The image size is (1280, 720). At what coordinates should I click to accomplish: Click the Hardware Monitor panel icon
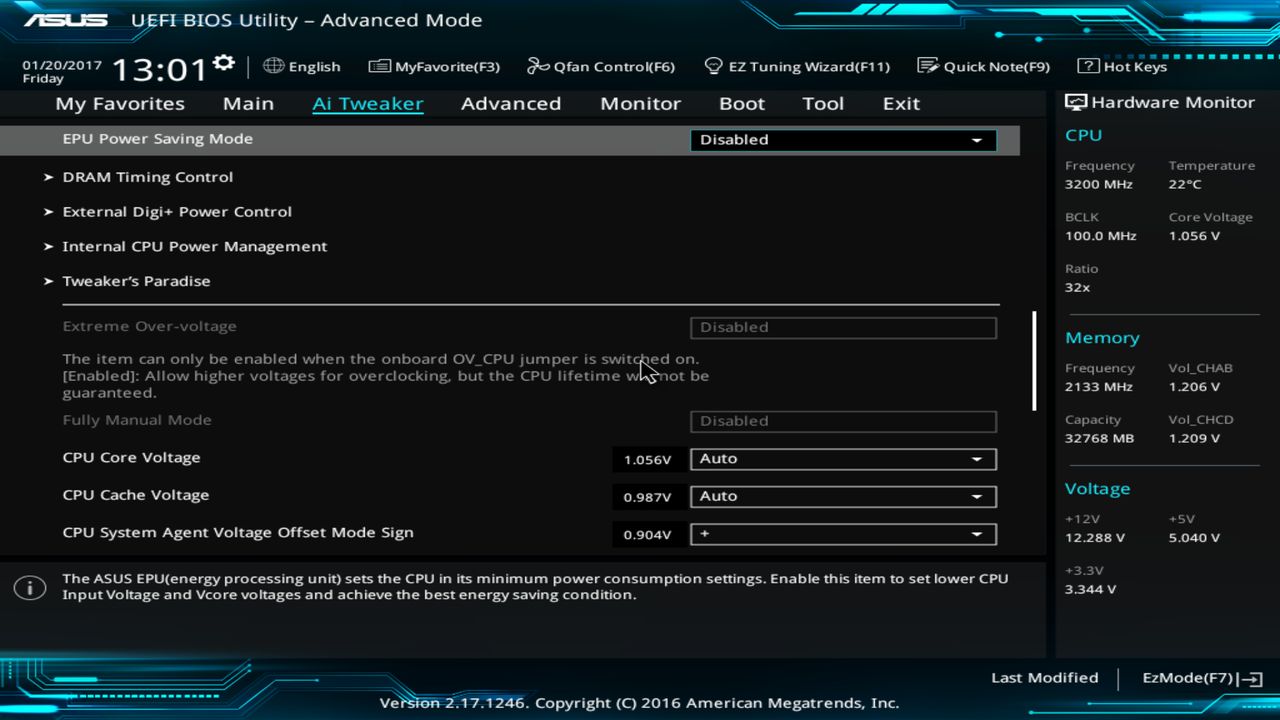point(1075,101)
